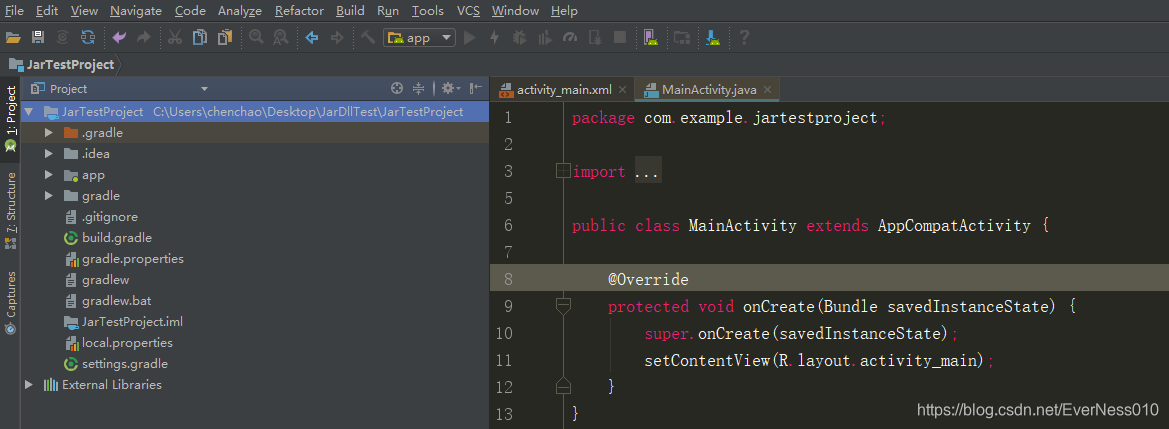Click the Paste clipboard icon
The width and height of the screenshot is (1169, 429).
[x=224, y=37]
